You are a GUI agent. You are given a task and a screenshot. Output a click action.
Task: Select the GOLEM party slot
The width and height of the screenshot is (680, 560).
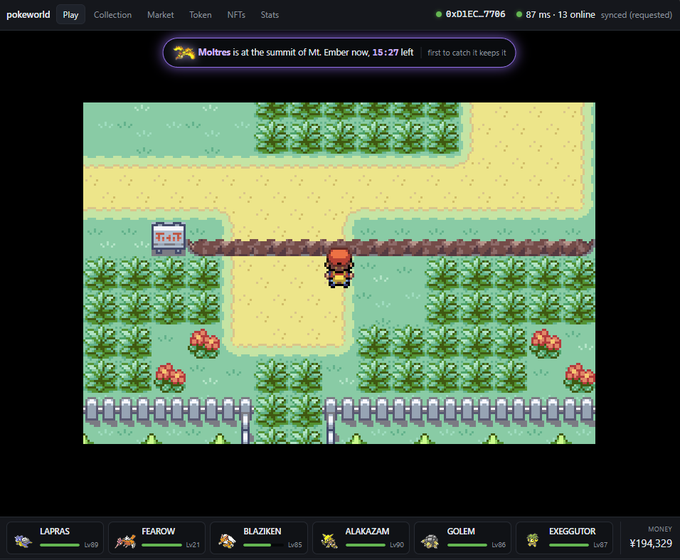tap(463, 538)
